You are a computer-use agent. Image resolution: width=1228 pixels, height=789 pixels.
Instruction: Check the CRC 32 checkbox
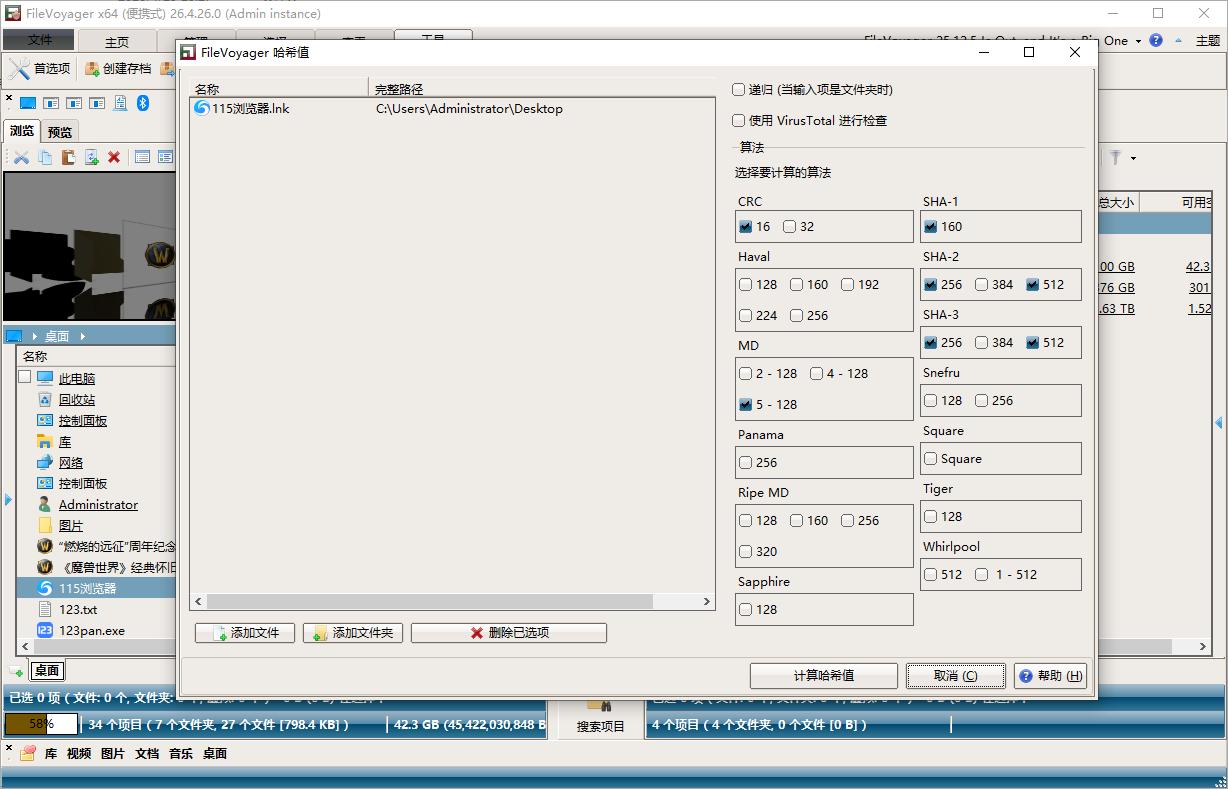(789, 226)
